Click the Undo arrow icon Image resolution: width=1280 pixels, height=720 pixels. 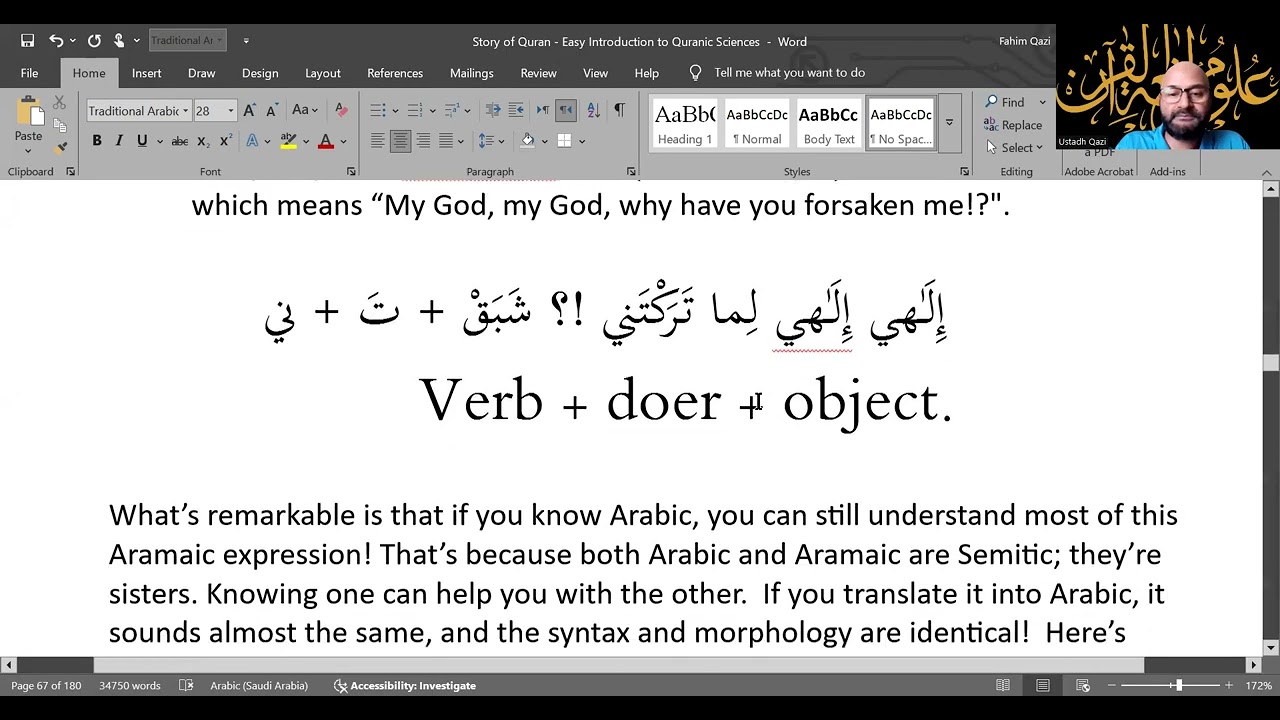point(56,41)
